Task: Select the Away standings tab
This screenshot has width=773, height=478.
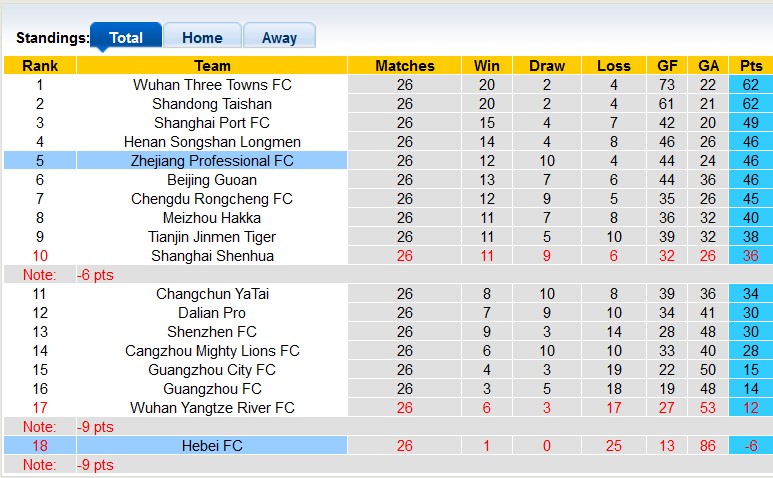Action: point(279,38)
